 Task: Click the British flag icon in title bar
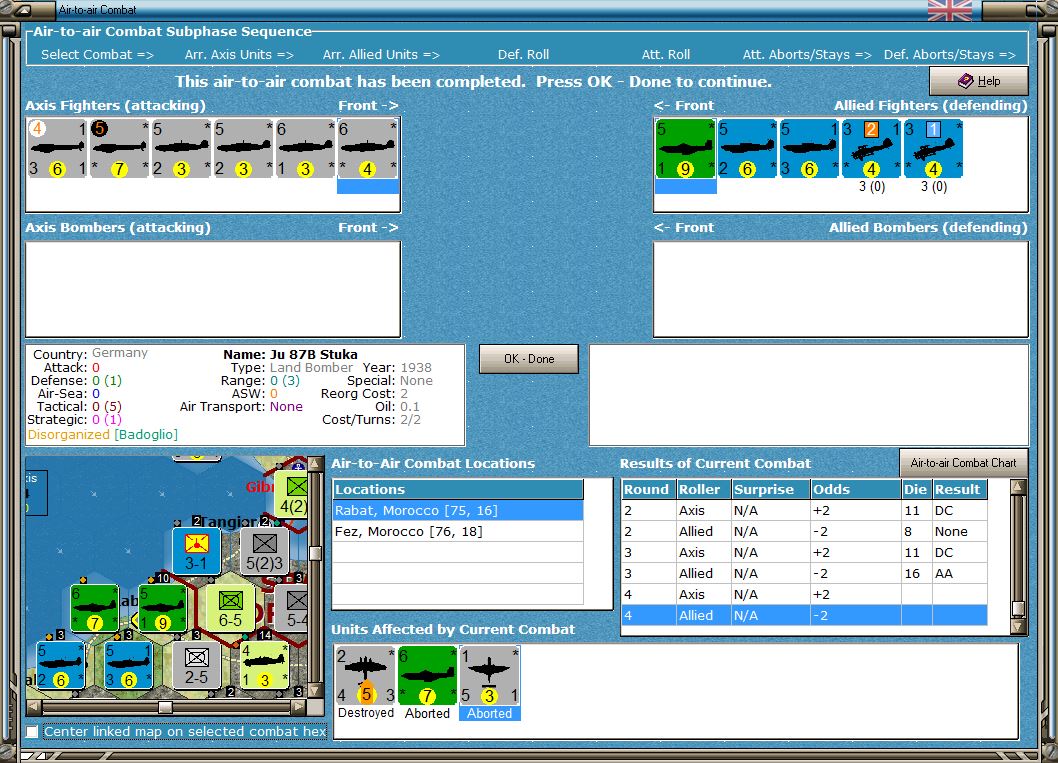click(950, 10)
